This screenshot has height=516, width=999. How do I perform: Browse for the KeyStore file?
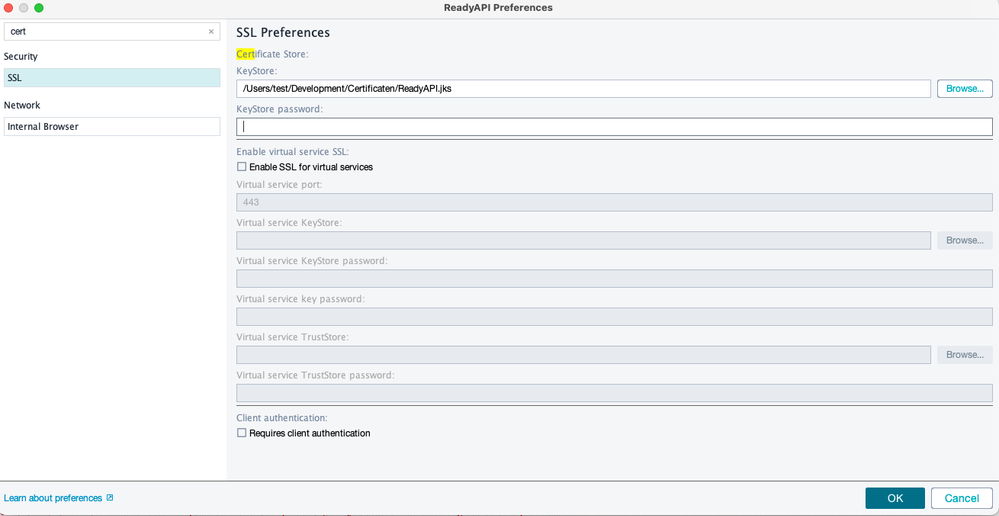965,89
